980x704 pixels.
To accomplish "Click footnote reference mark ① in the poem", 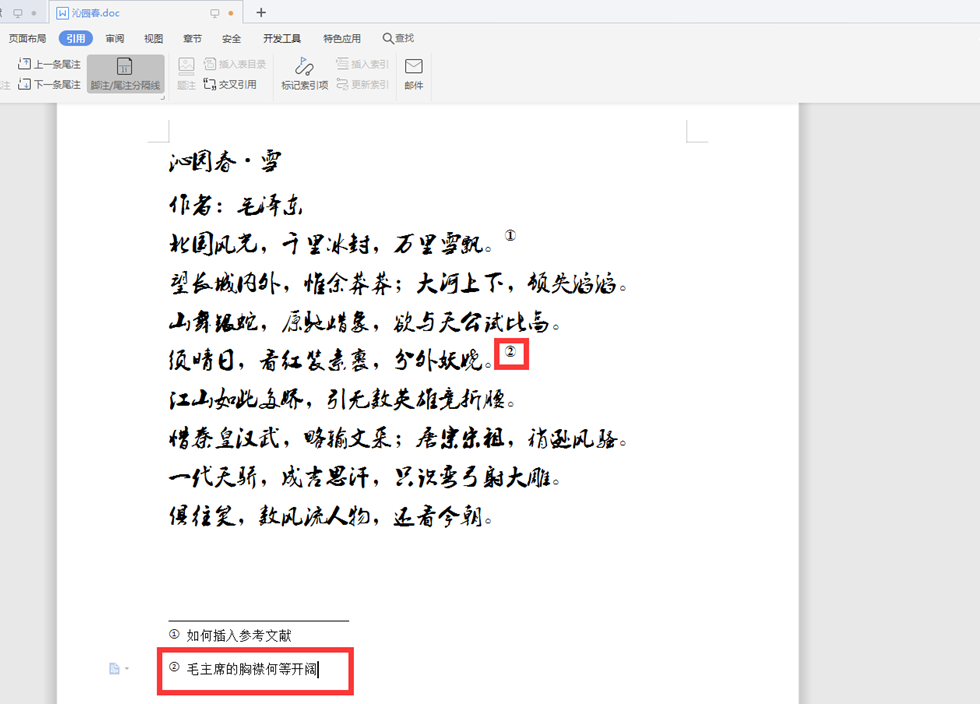I will [510, 236].
